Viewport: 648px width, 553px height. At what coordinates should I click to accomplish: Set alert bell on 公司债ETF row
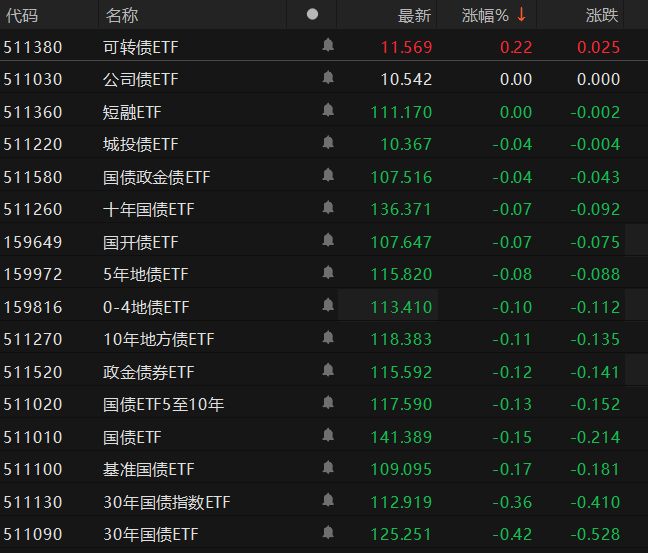[328, 78]
